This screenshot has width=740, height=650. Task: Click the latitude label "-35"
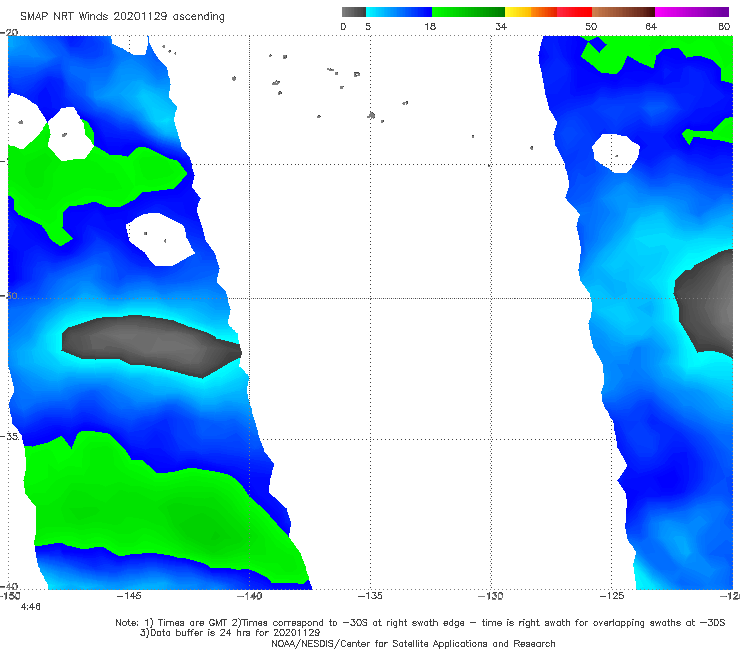click(x=9, y=436)
